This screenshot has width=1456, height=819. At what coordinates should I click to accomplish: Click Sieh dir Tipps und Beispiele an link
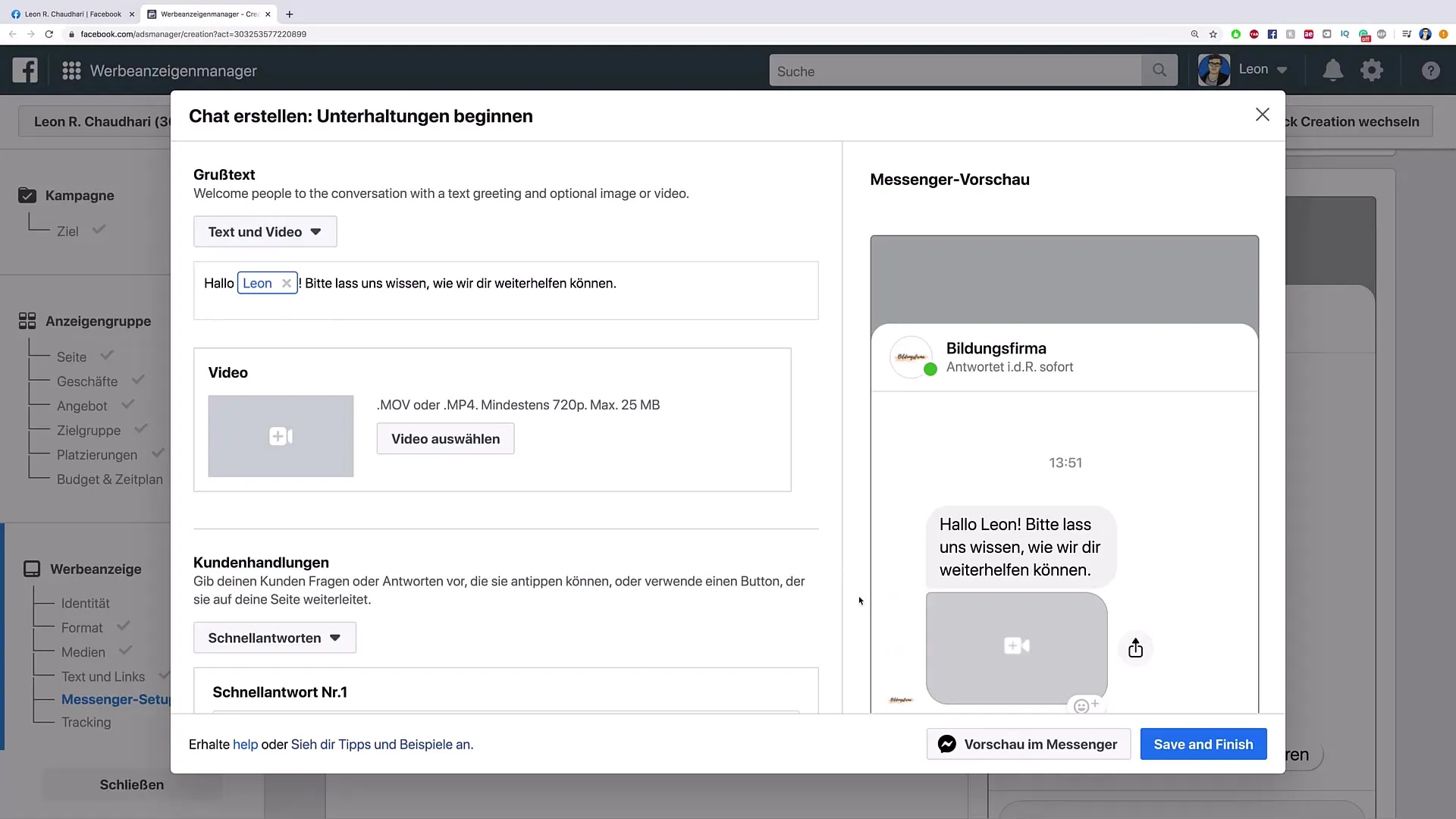[x=381, y=744]
